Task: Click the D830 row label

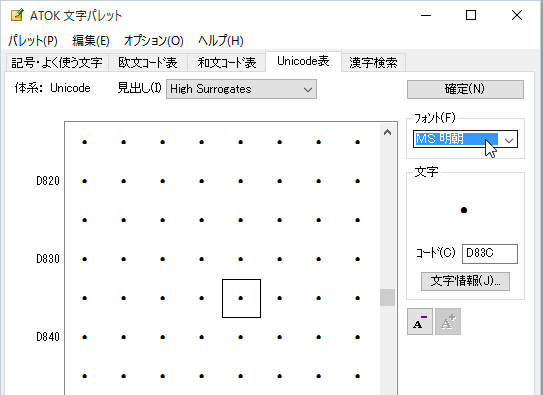Action: tap(48, 259)
